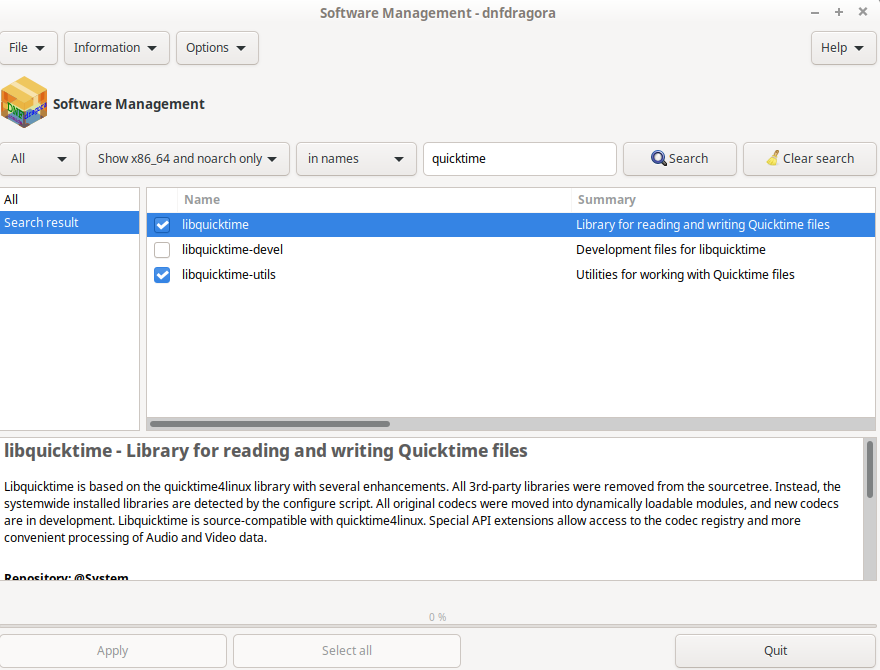Open the Options menu
880x670 pixels.
click(217, 48)
